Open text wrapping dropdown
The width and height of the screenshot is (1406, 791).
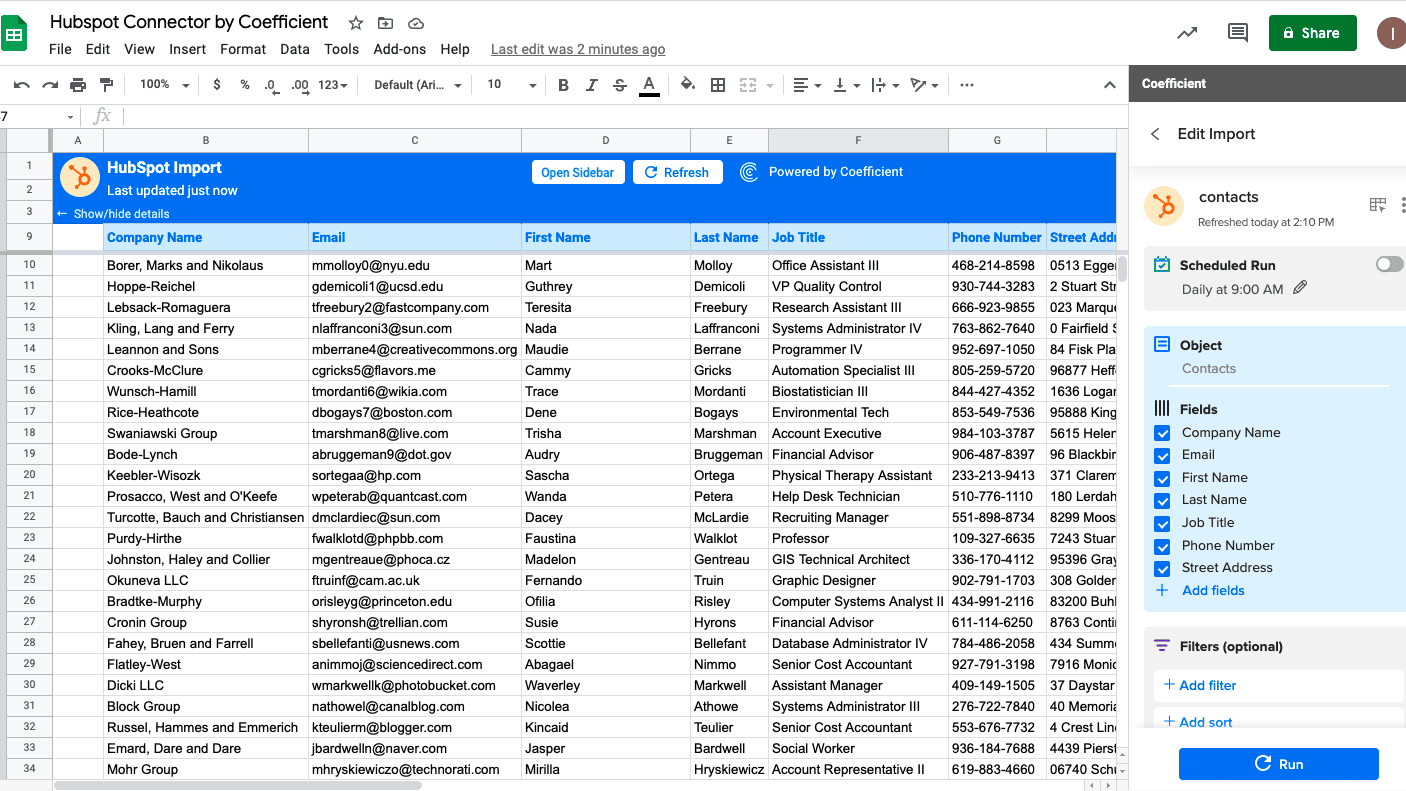point(885,85)
